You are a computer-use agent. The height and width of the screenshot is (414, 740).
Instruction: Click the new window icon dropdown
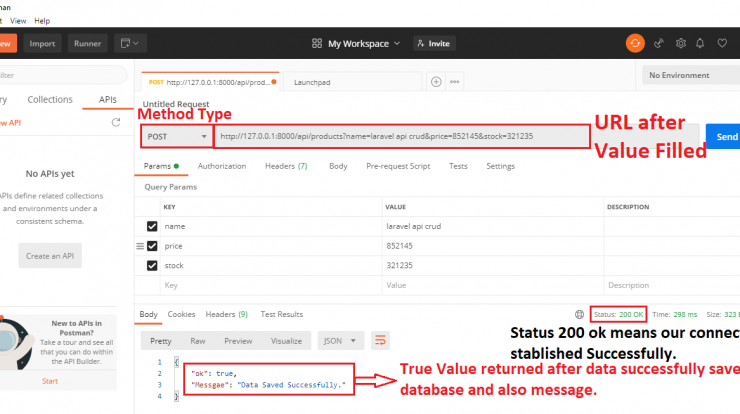[x=130, y=43]
